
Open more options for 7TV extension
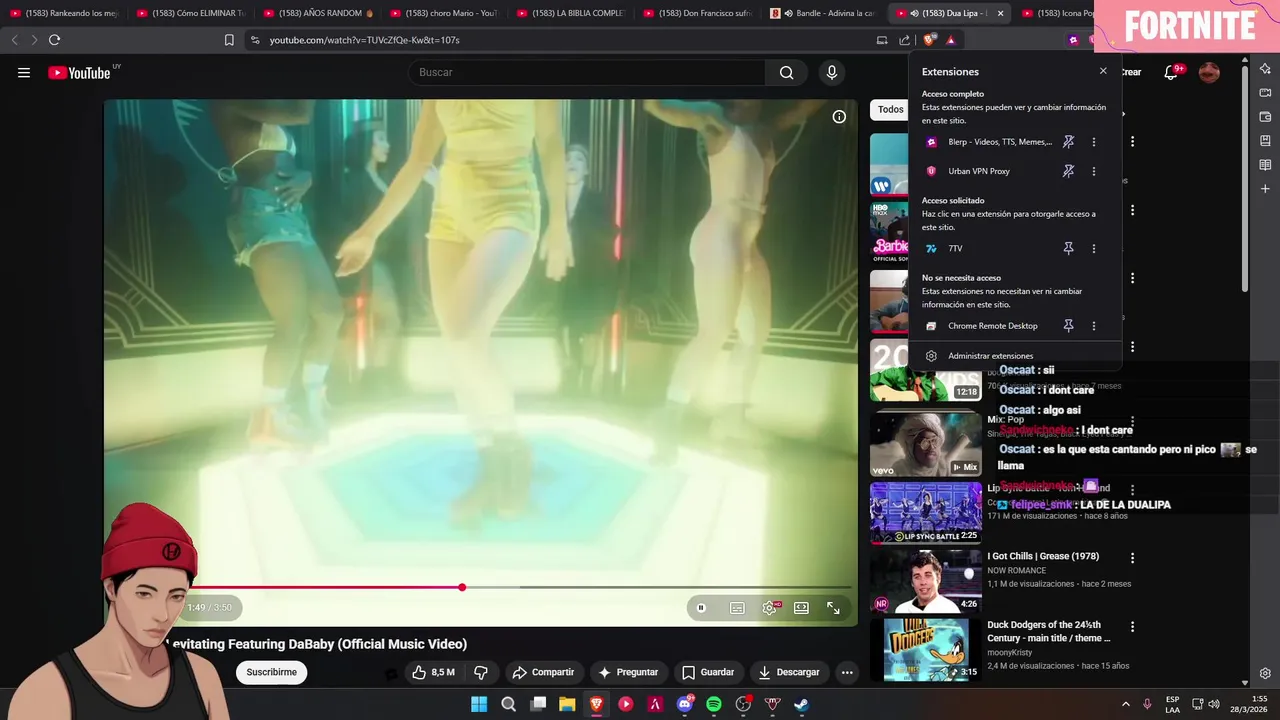(x=1093, y=248)
